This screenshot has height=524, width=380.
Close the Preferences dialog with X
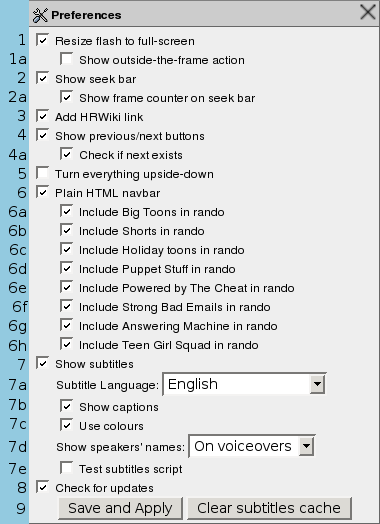[368, 13]
